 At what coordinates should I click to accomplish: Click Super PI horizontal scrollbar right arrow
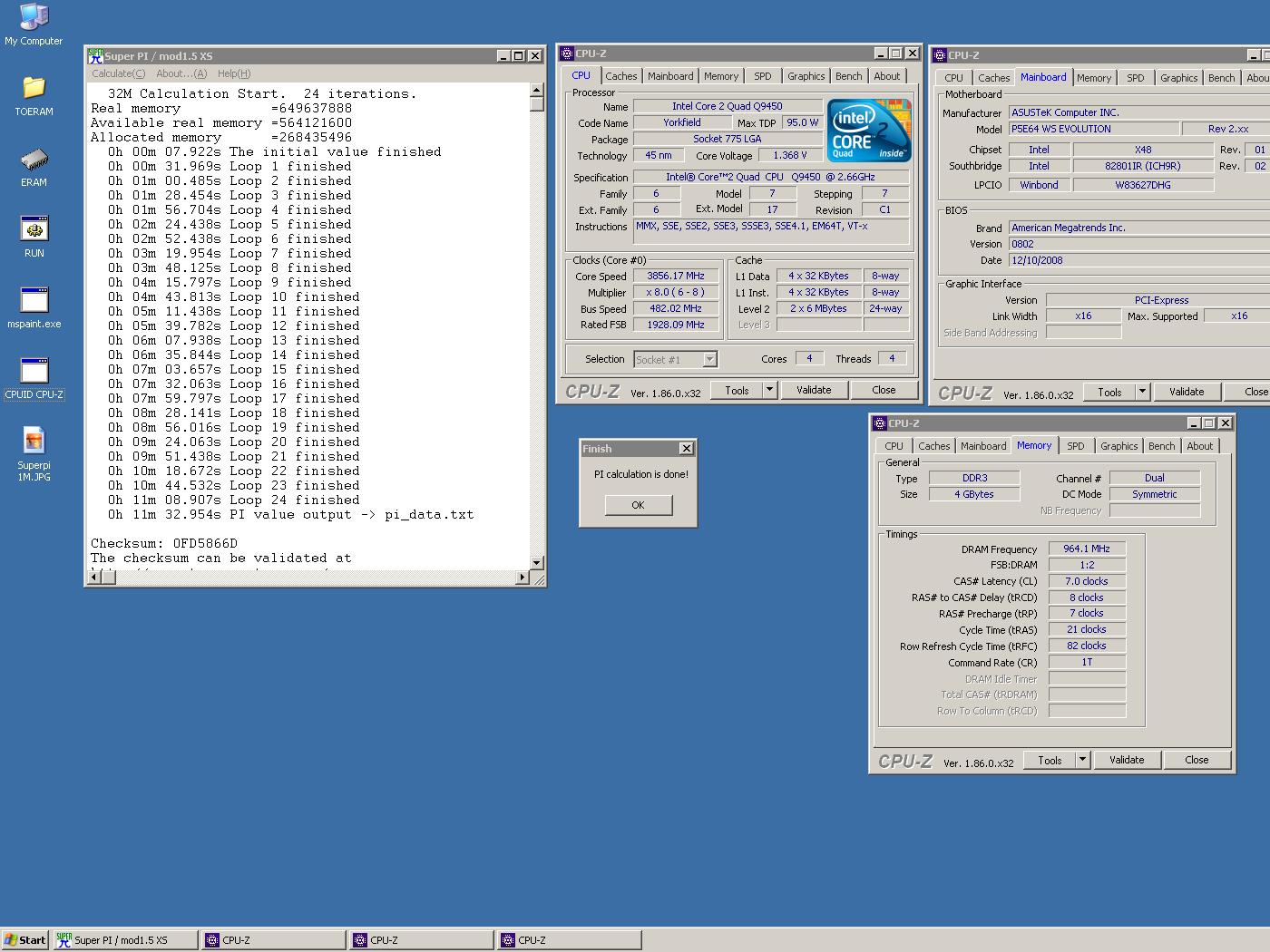point(522,578)
